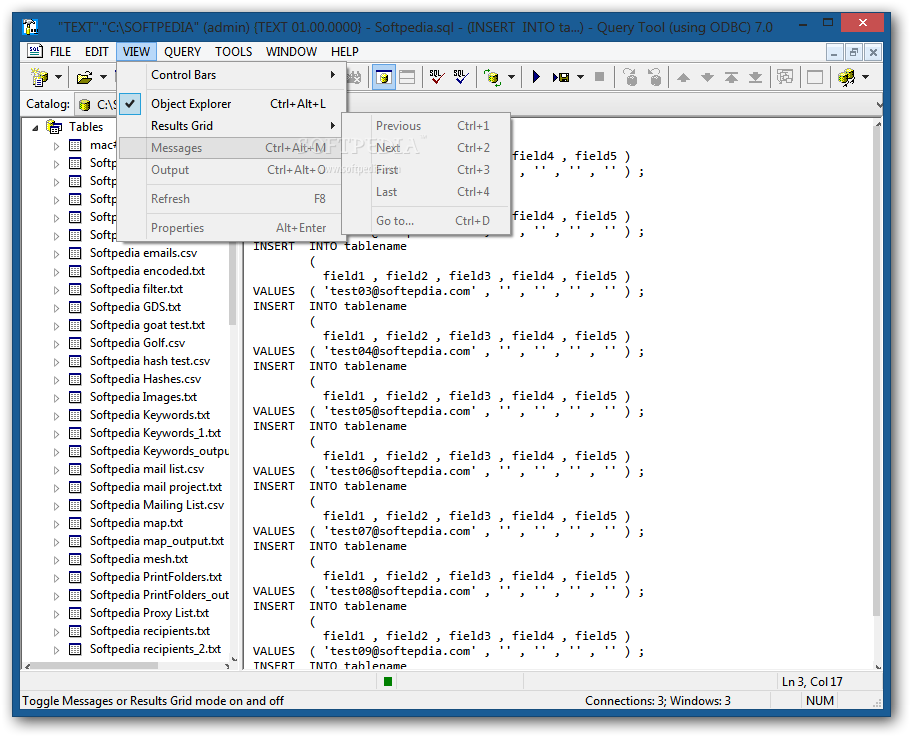Screen dimensions: 911x737
Task: Run the query with the Execute play icon
Action: (x=536, y=77)
